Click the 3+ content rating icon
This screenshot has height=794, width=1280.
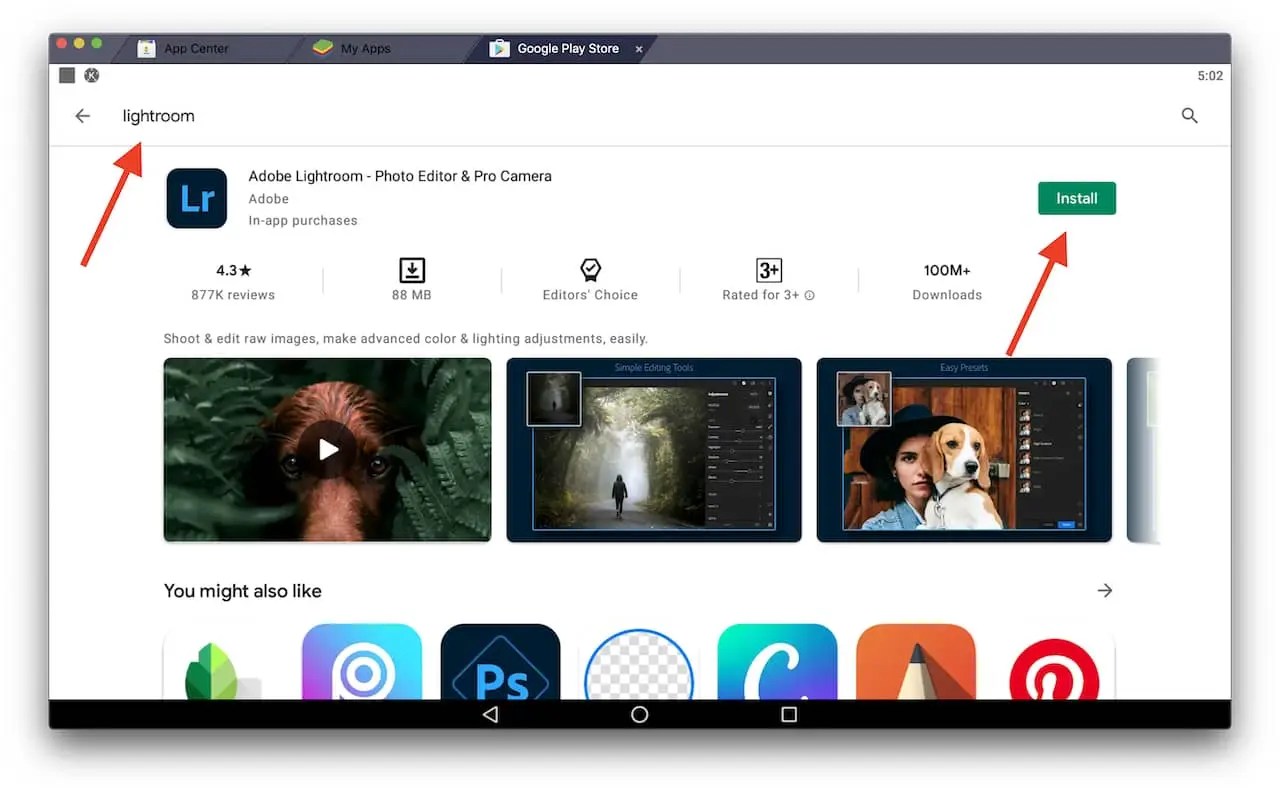click(x=768, y=270)
